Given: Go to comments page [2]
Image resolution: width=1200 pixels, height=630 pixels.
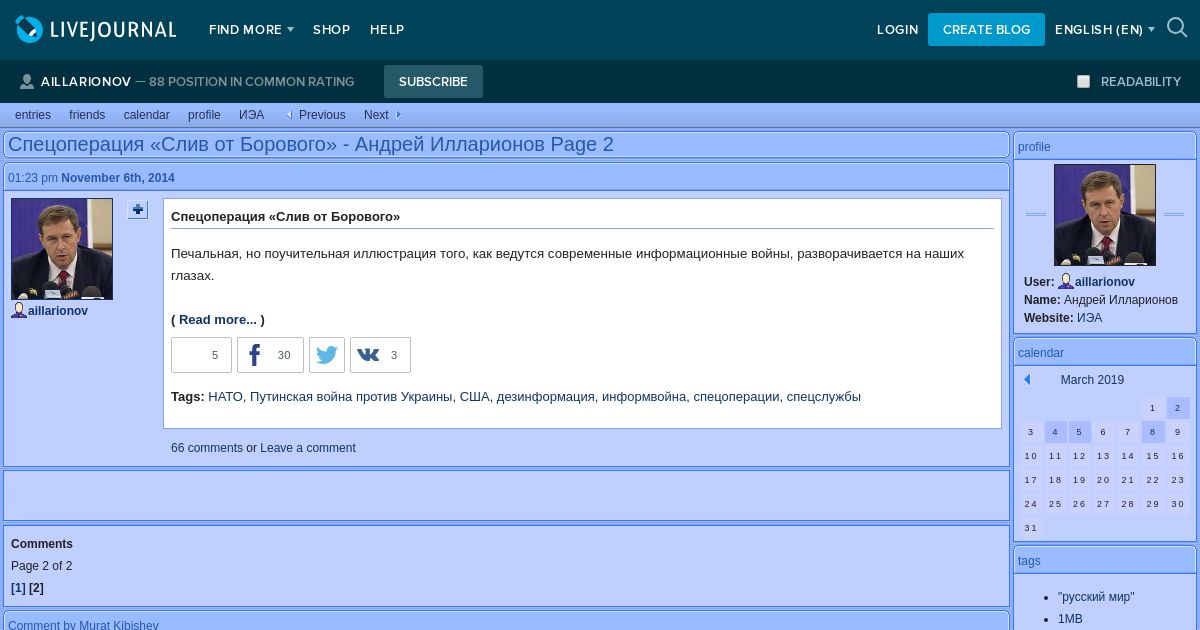Looking at the screenshot, I should coord(36,588).
